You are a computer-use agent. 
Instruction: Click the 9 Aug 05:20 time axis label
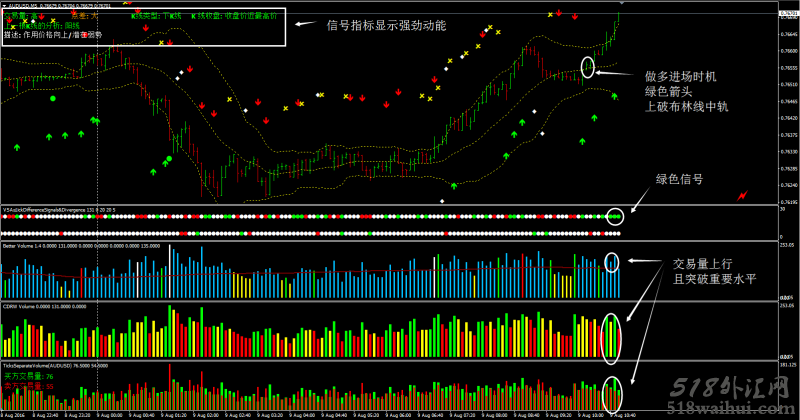pyautogui.click(x=365, y=415)
